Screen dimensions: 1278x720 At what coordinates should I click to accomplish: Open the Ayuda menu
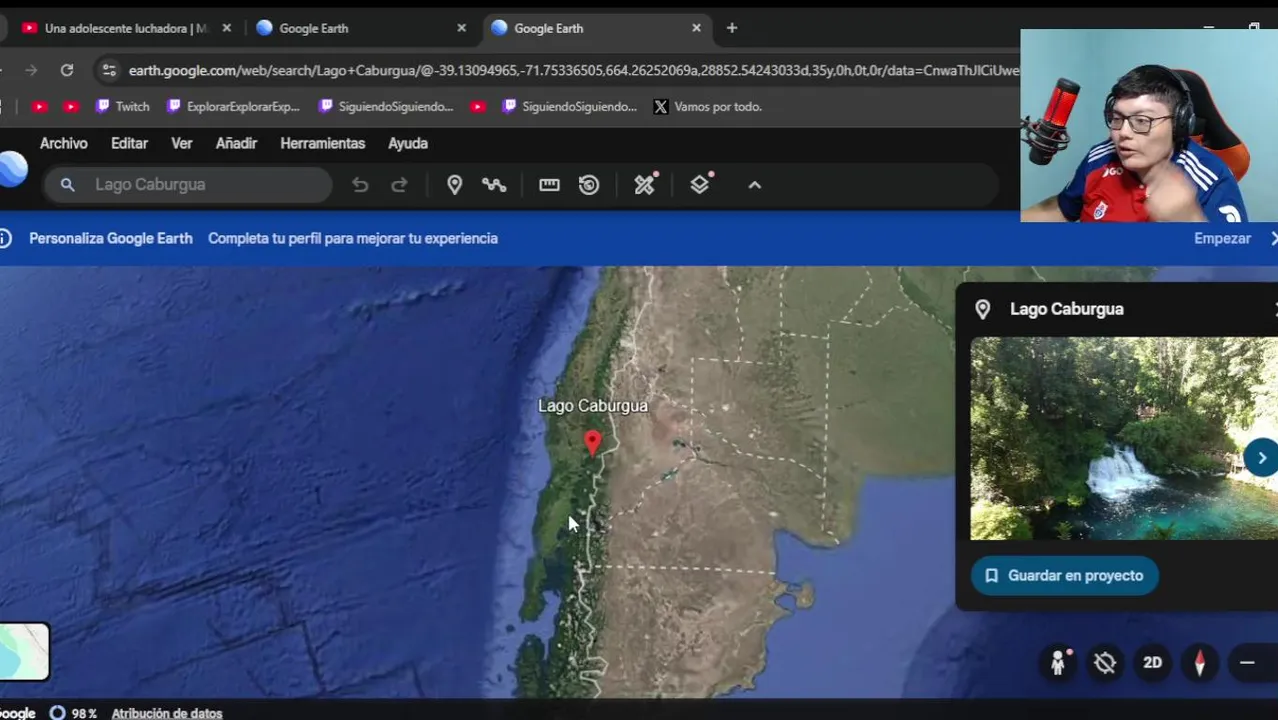pos(408,143)
